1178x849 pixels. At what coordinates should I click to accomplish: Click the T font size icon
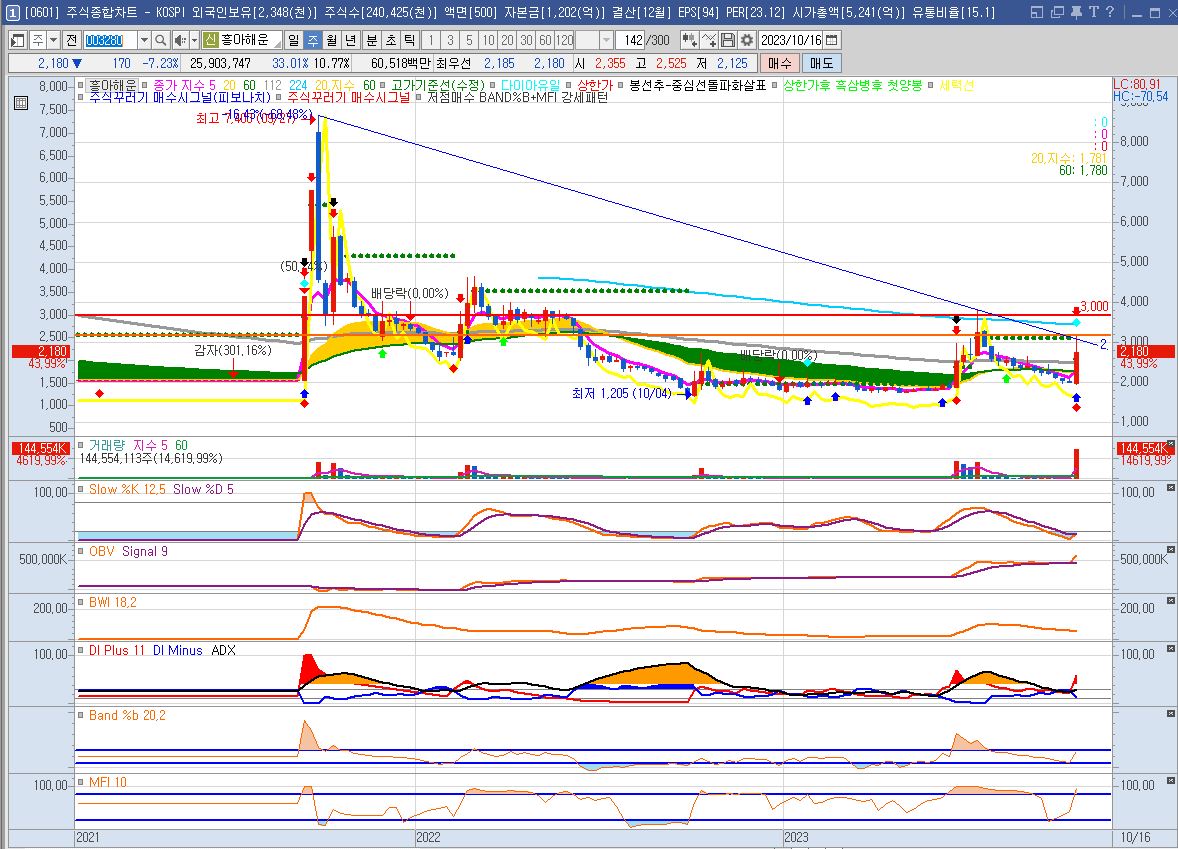pyautogui.click(x=1093, y=12)
